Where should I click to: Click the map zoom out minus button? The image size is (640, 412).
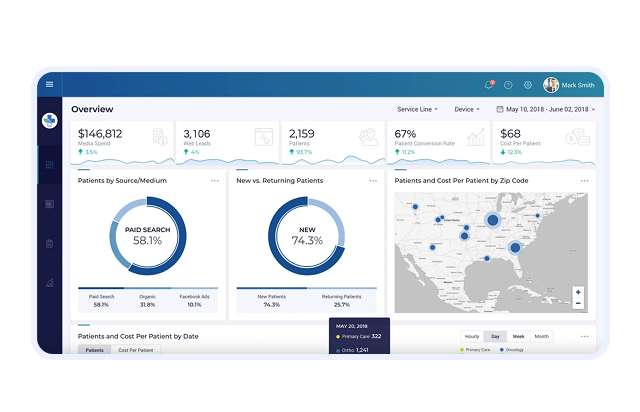point(578,305)
